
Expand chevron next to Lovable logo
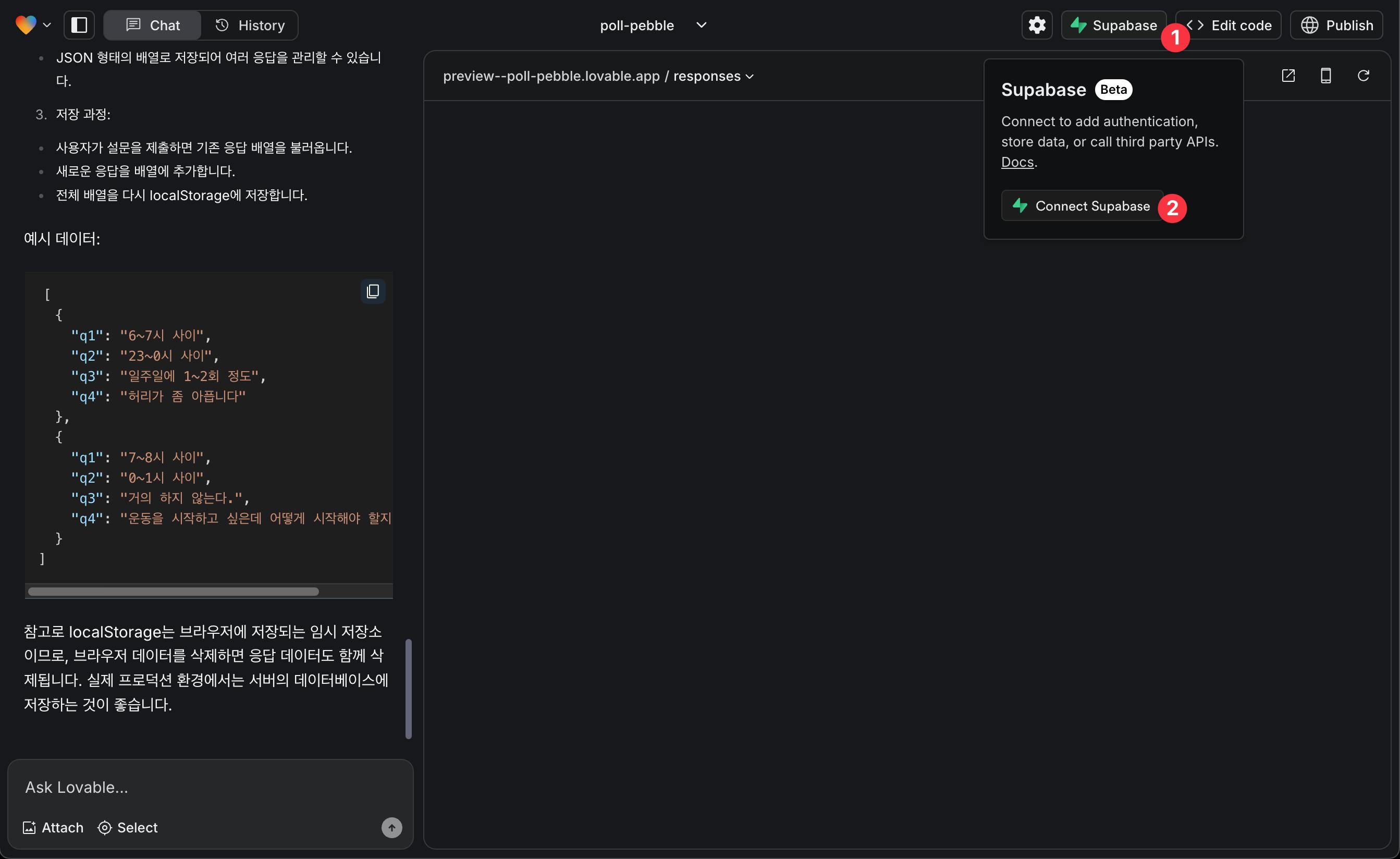pos(47,25)
